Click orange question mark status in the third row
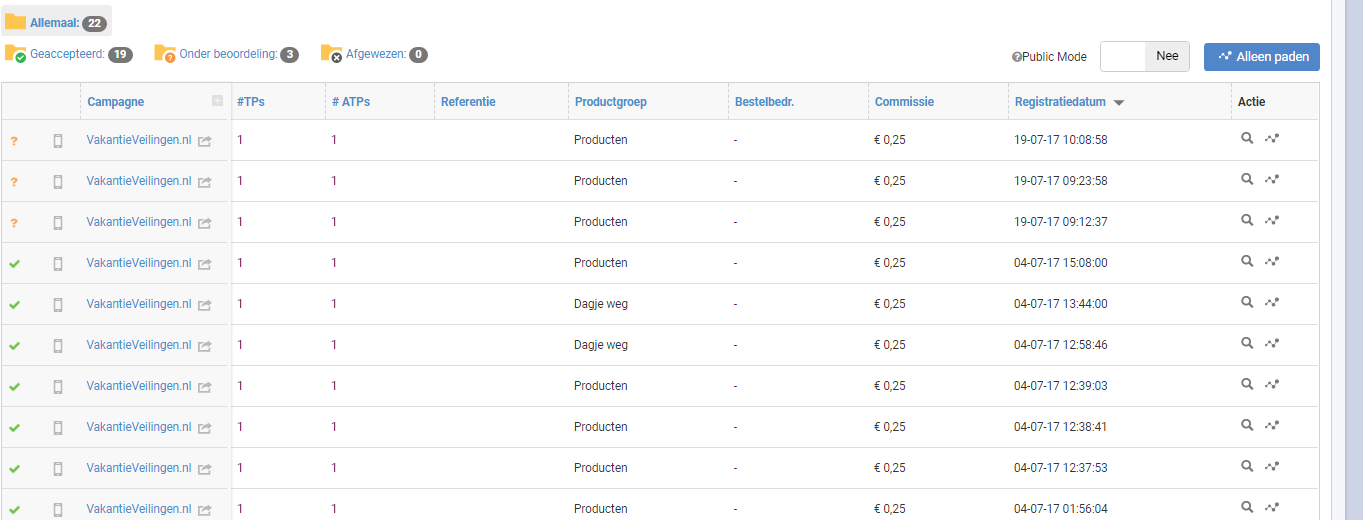 14,223
